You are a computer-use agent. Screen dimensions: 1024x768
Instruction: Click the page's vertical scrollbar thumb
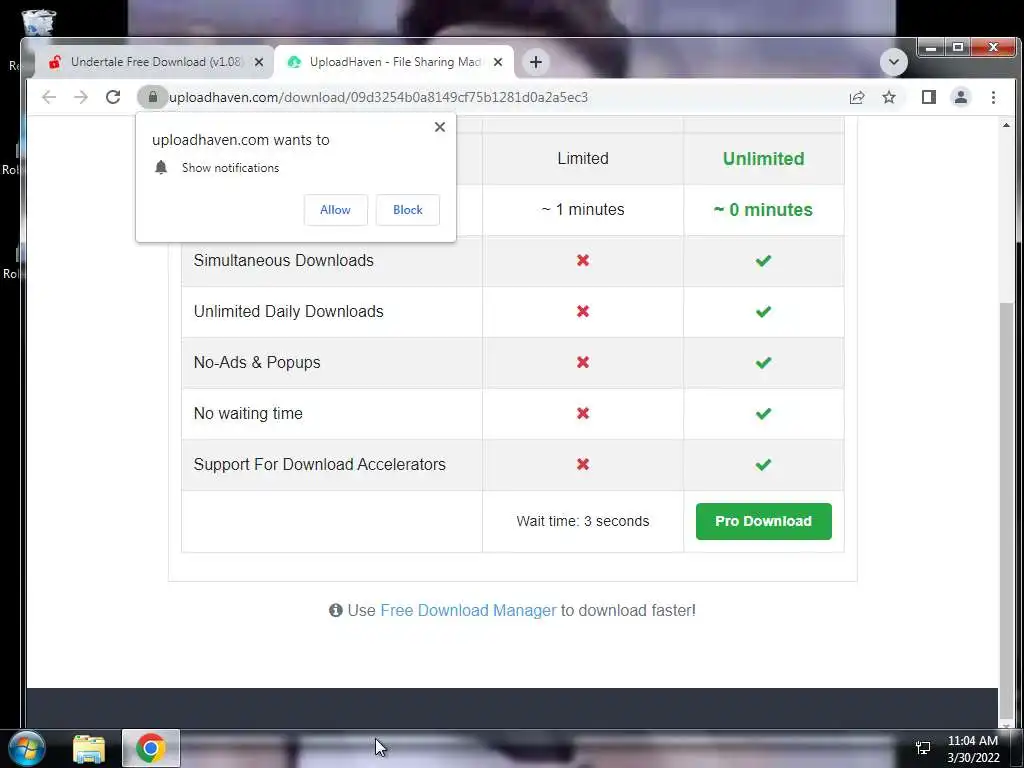tap(1006, 509)
